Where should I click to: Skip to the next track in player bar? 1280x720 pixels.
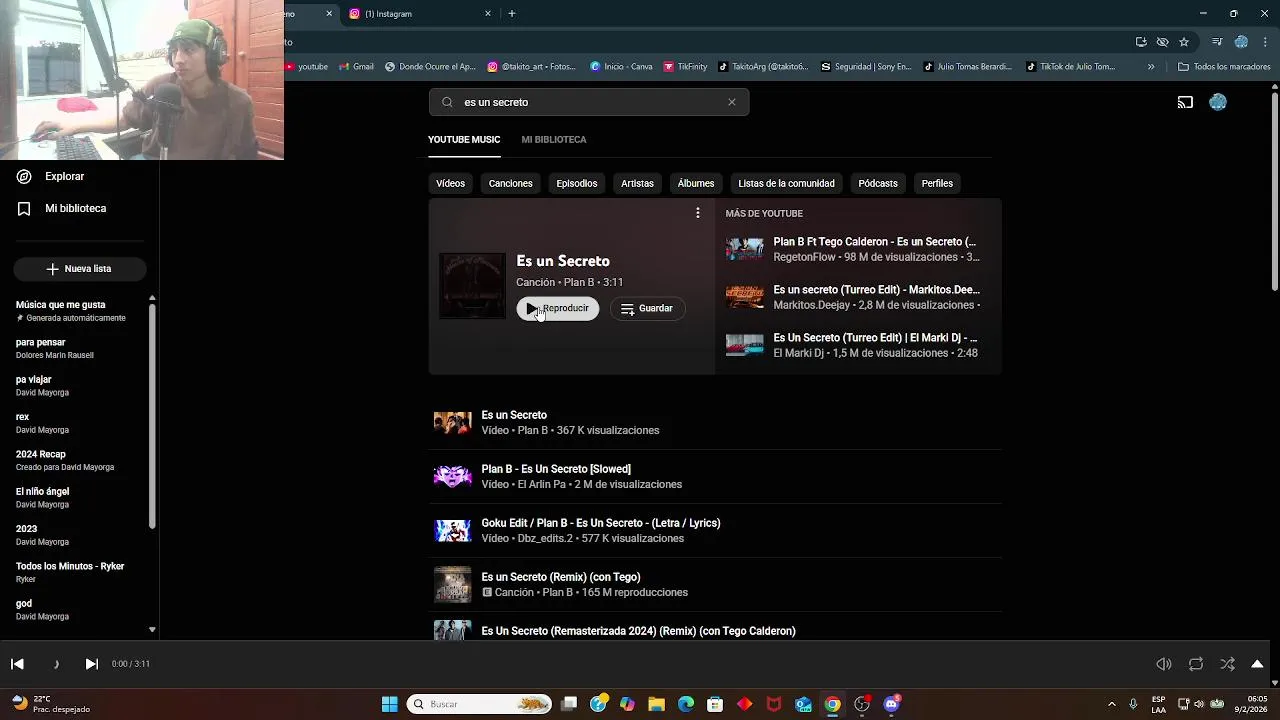(x=91, y=664)
